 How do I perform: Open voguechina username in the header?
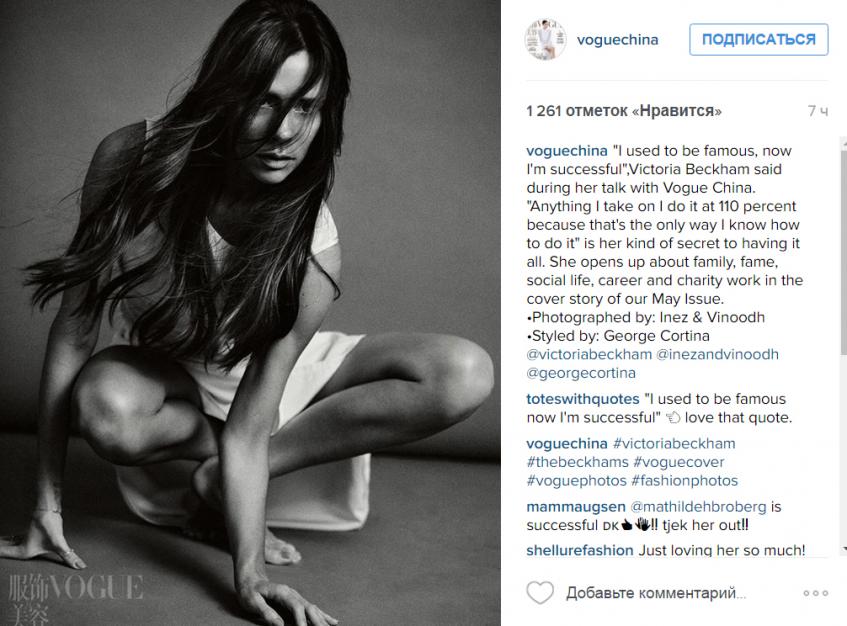tap(617, 39)
